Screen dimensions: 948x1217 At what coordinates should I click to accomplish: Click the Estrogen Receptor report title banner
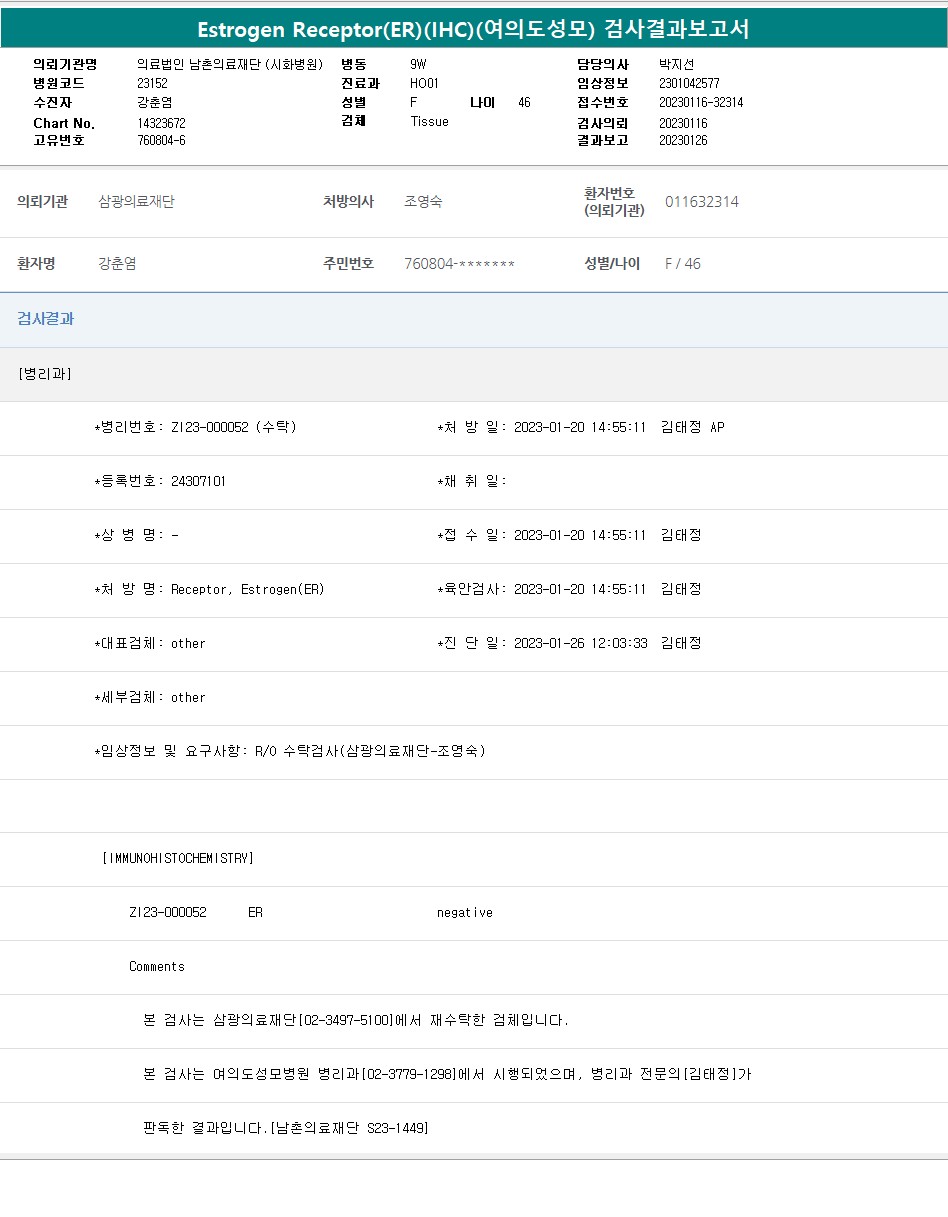click(x=473, y=29)
